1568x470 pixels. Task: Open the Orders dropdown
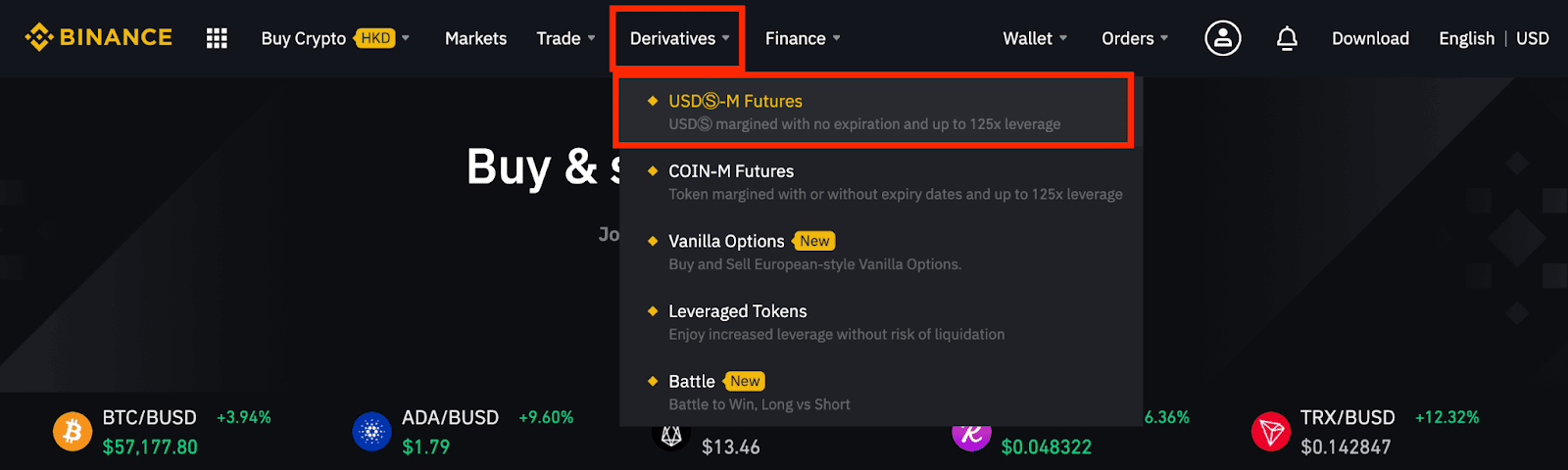click(1135, 38)
